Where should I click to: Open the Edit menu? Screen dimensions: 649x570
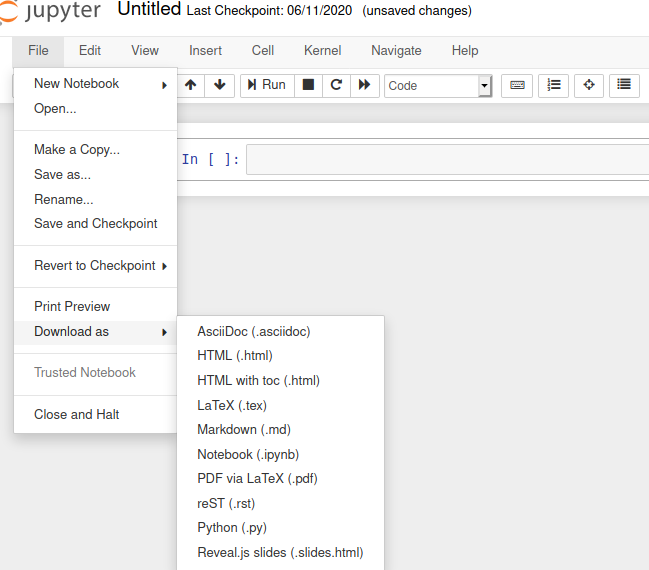coord(90,51)
